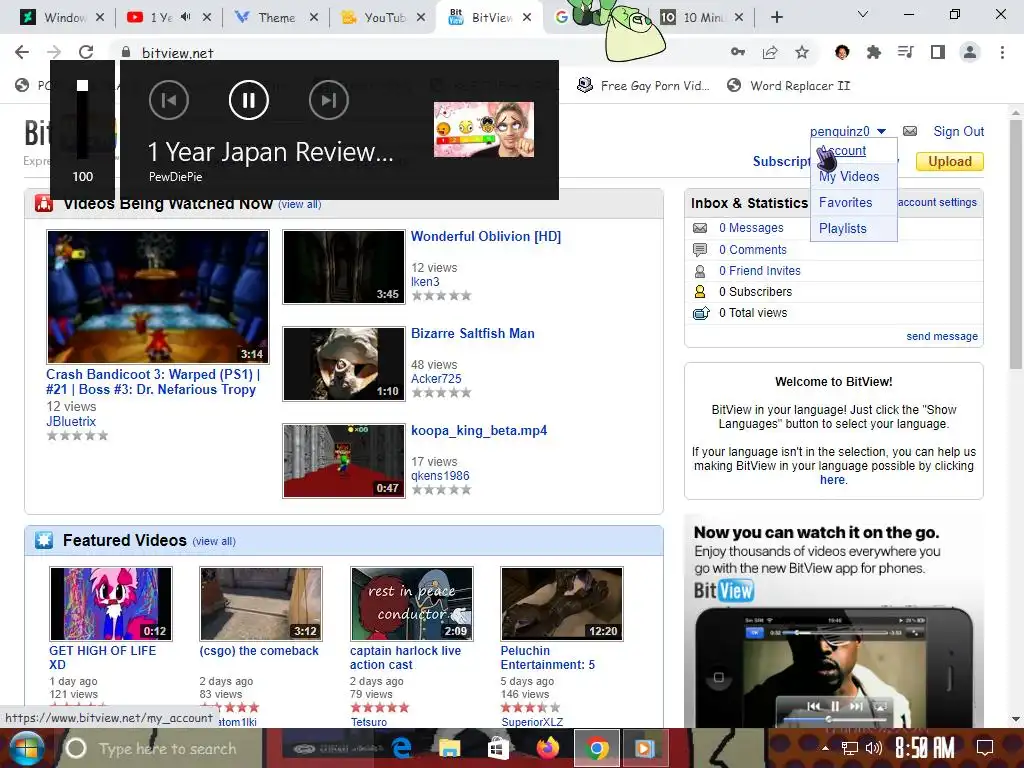
Task: Open 0 Messages in Inbox & Statistics
Action: coord(751,228)
